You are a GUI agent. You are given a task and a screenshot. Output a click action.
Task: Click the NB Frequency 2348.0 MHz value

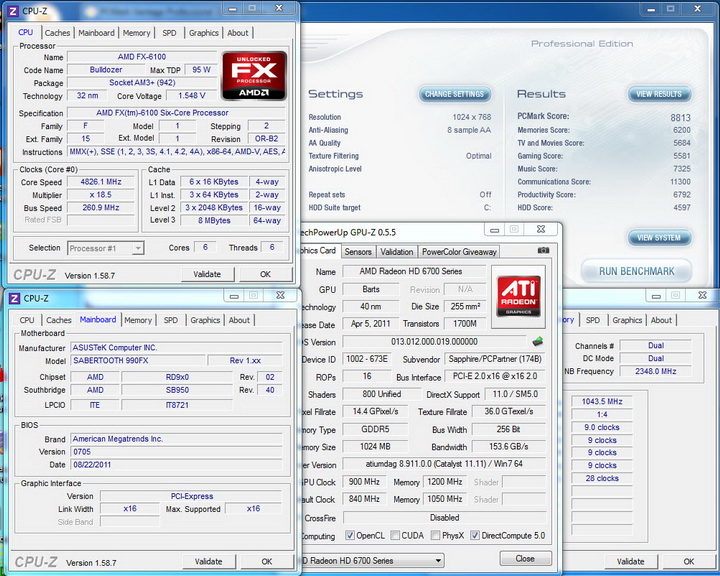[656, 371]
